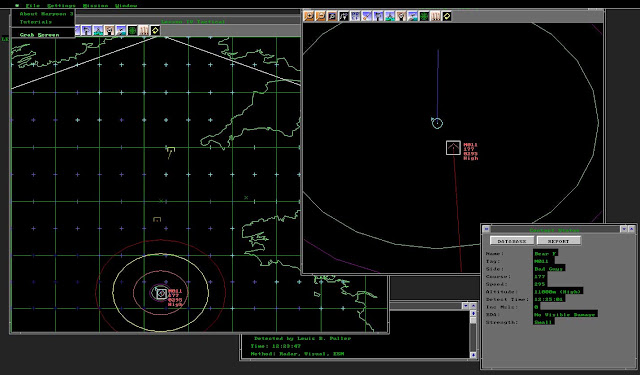Click message line 'Detected by Lewis B. Puller'
The width and height of the screenshot is (640, 375).
[302, 338]
